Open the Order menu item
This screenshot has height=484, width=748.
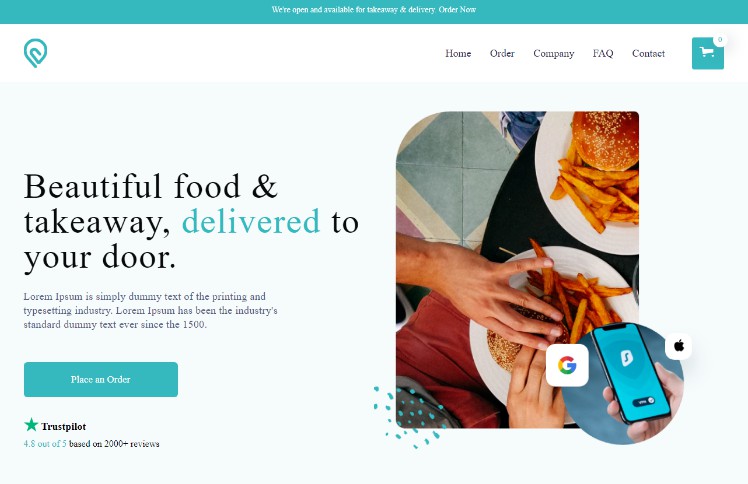coord(502,53)
